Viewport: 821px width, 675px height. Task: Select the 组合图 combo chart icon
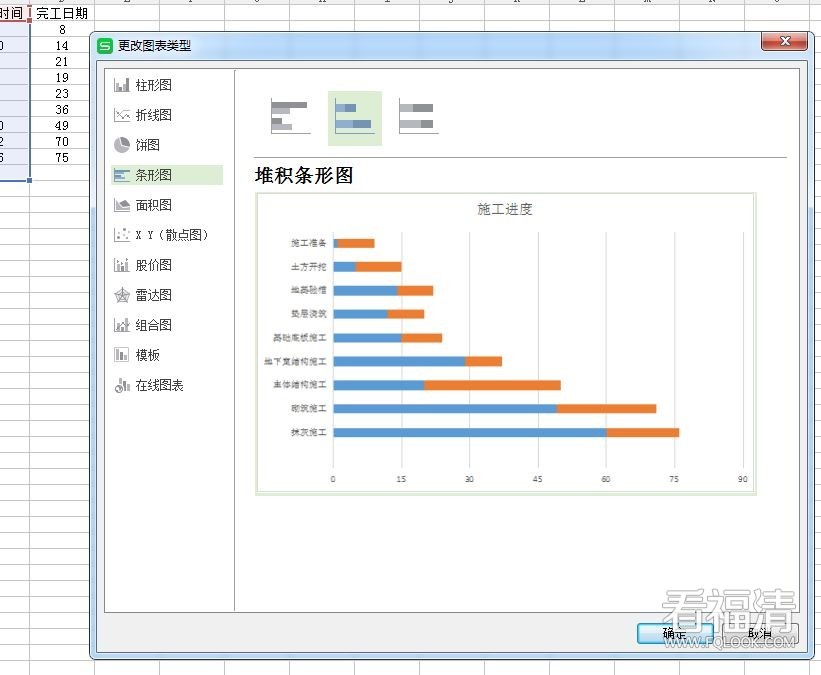pyautogui.click(x=121, y=325)
